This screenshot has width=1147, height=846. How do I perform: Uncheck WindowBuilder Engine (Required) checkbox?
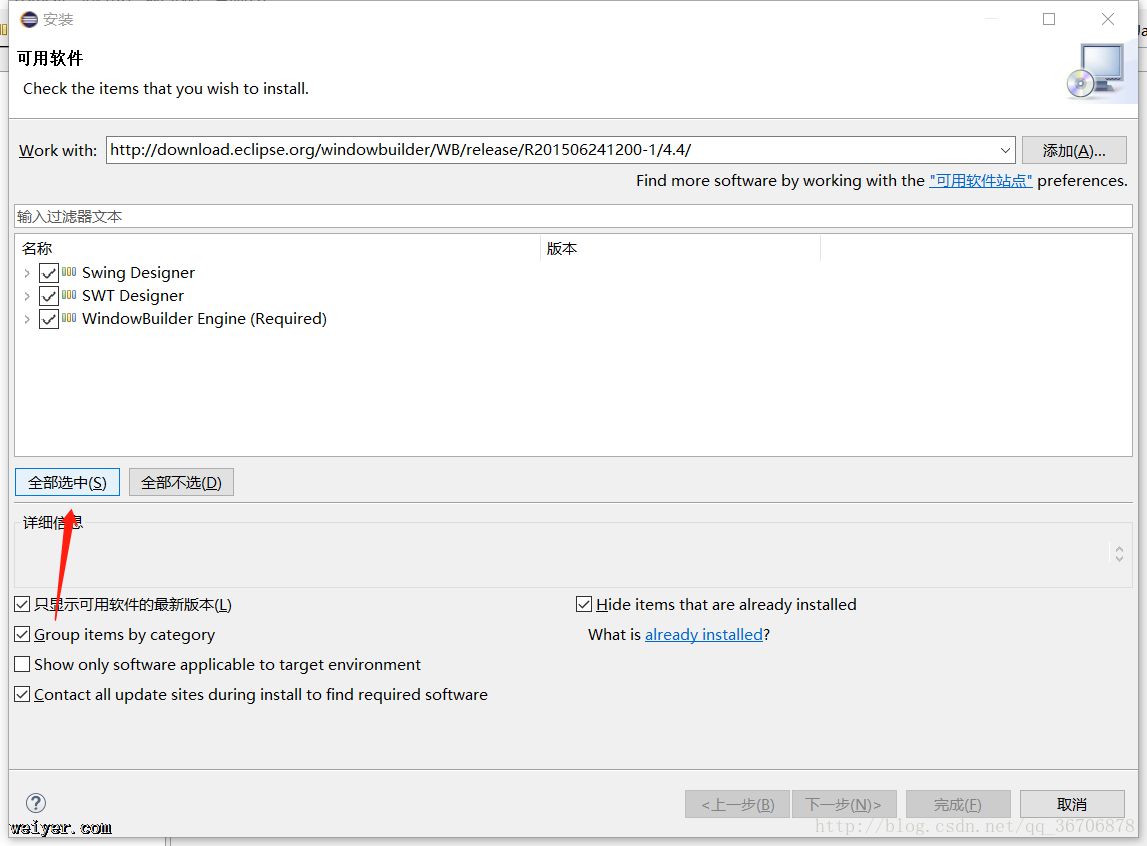(x=49, y=319)
